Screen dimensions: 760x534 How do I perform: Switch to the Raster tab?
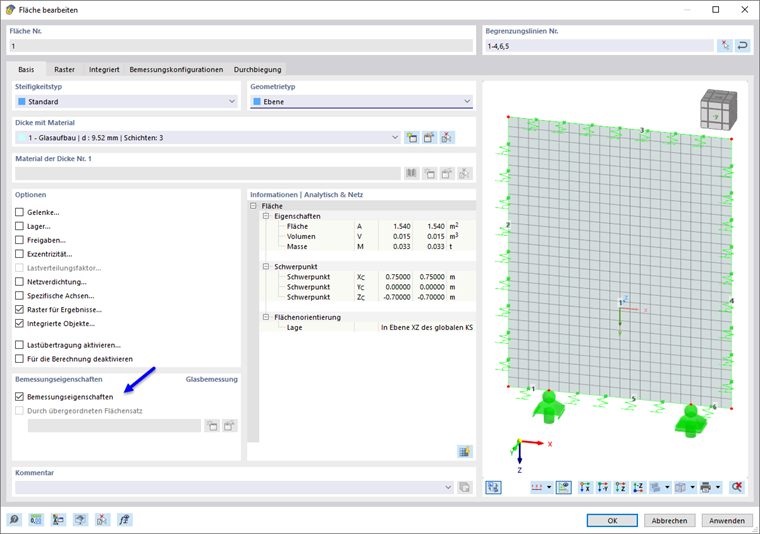click(64, 69)
